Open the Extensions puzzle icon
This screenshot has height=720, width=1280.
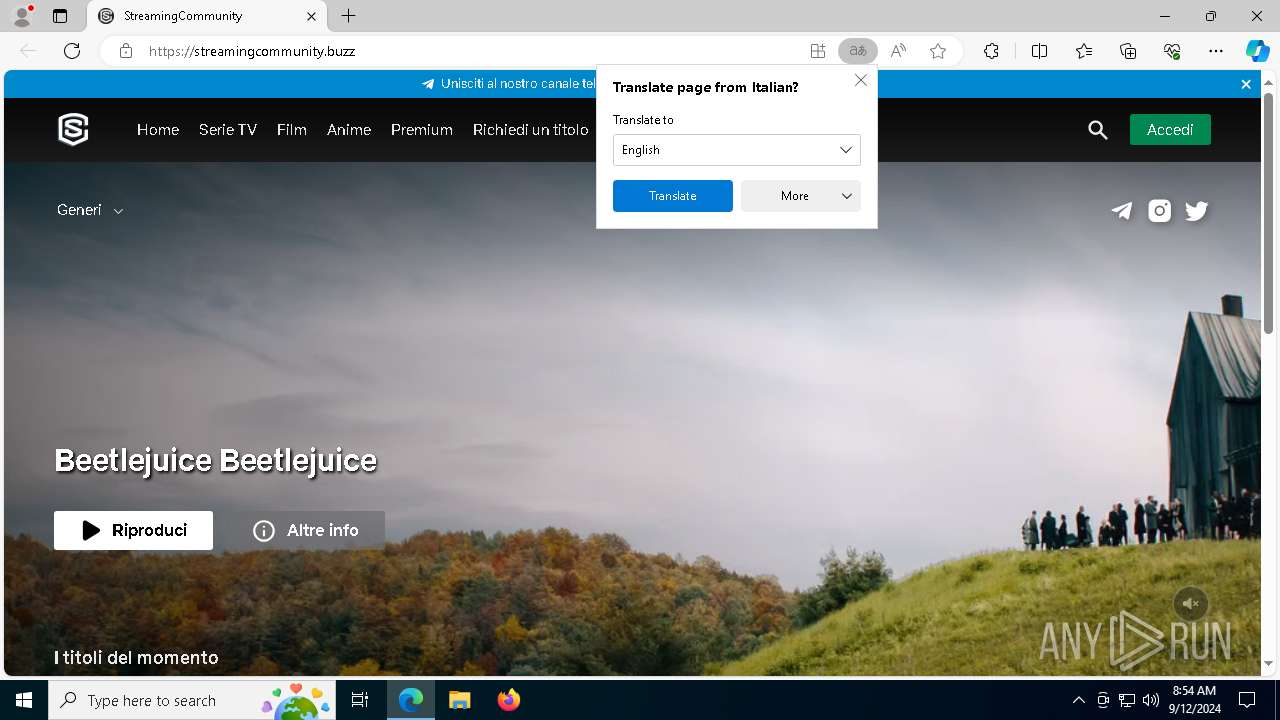point(991,51)
